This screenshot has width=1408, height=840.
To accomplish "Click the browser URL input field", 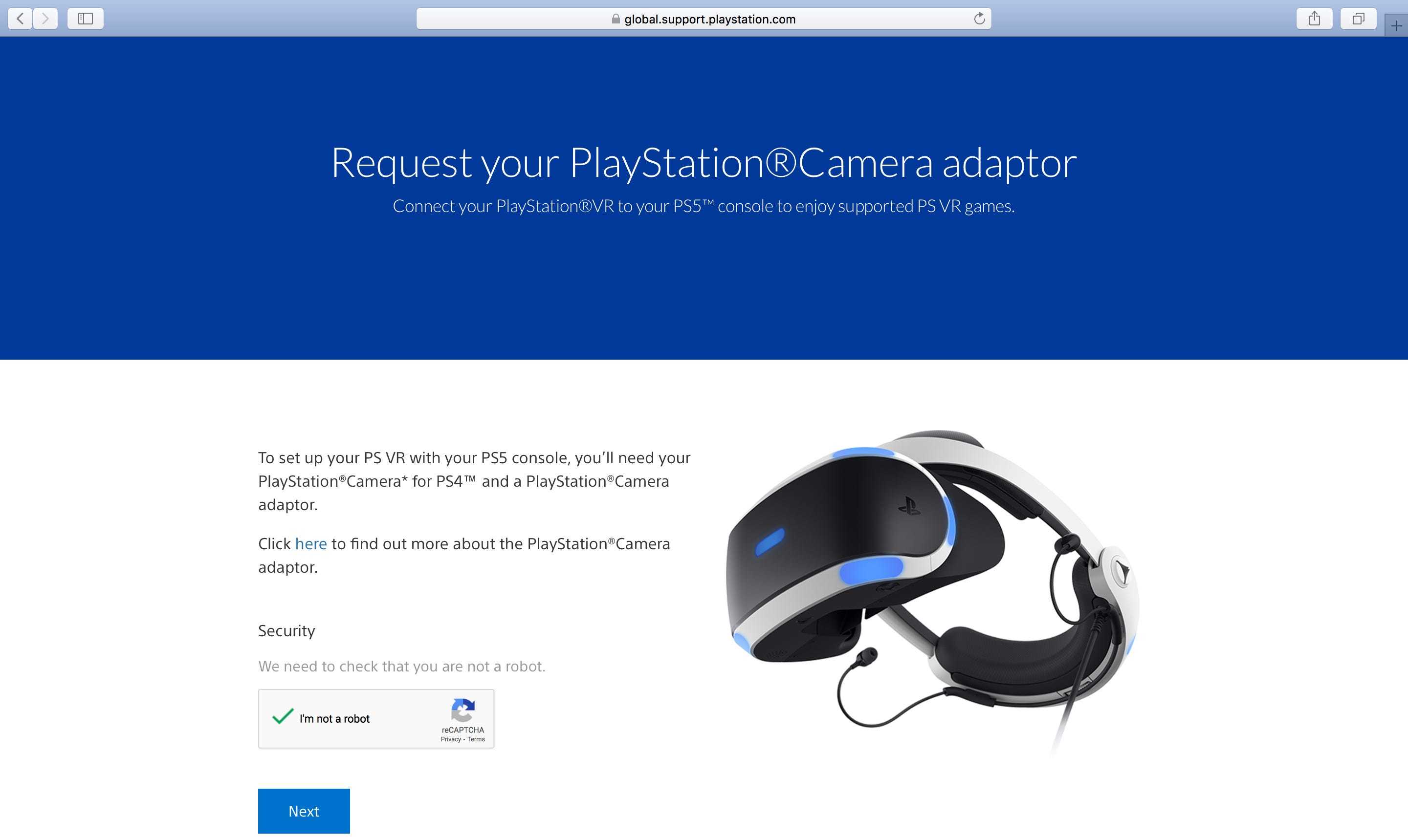I will tap(704, 19).
